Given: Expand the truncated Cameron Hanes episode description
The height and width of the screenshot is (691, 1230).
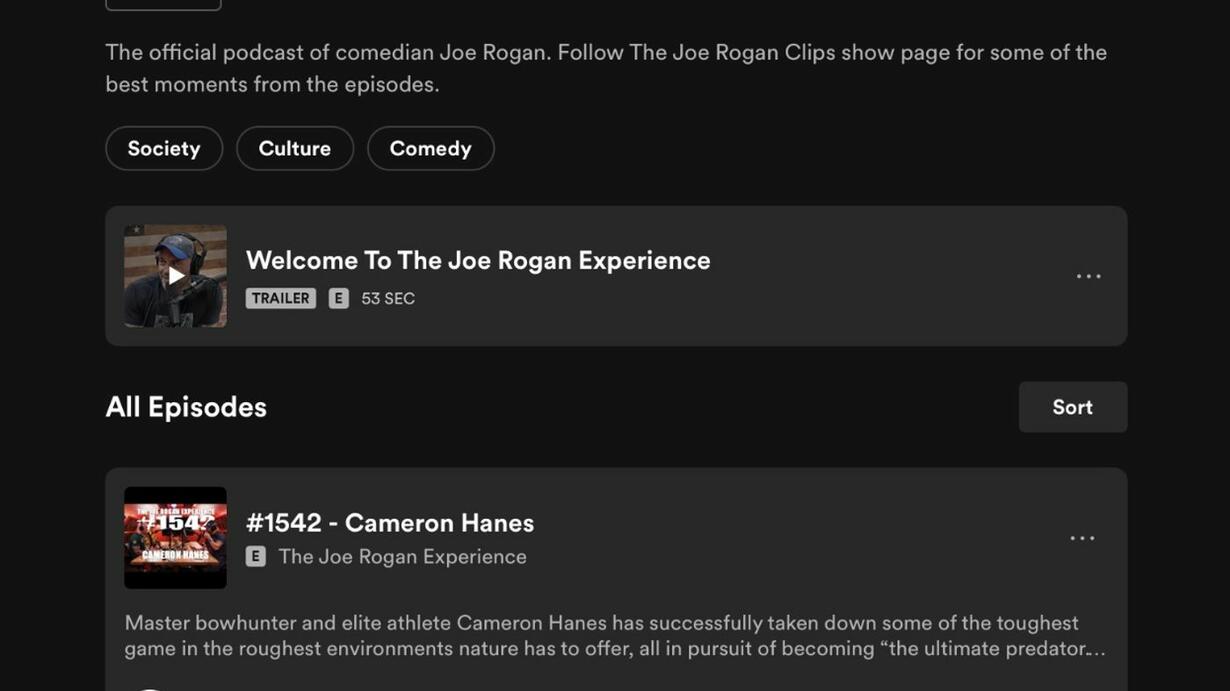Looking at the screenshot, I should [x=1095, y=648].
